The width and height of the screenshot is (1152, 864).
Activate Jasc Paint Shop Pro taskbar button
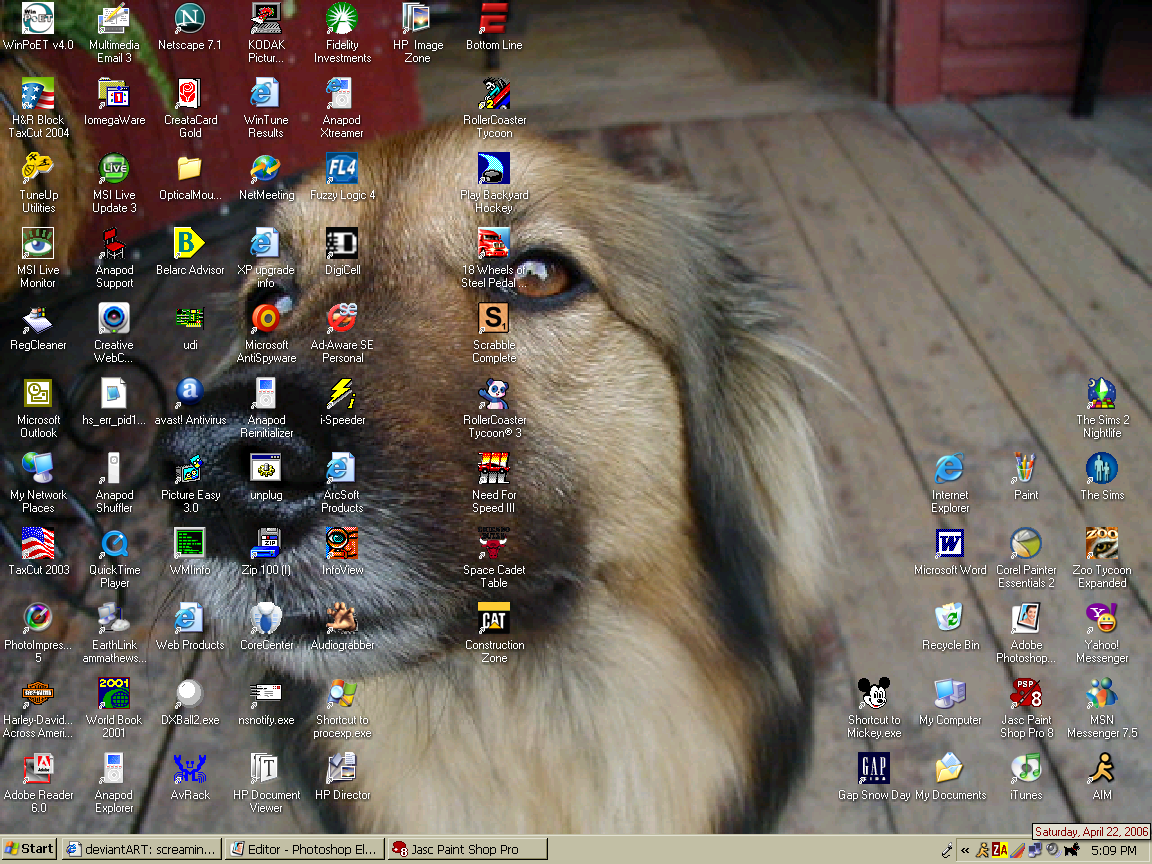click(468, 849)
